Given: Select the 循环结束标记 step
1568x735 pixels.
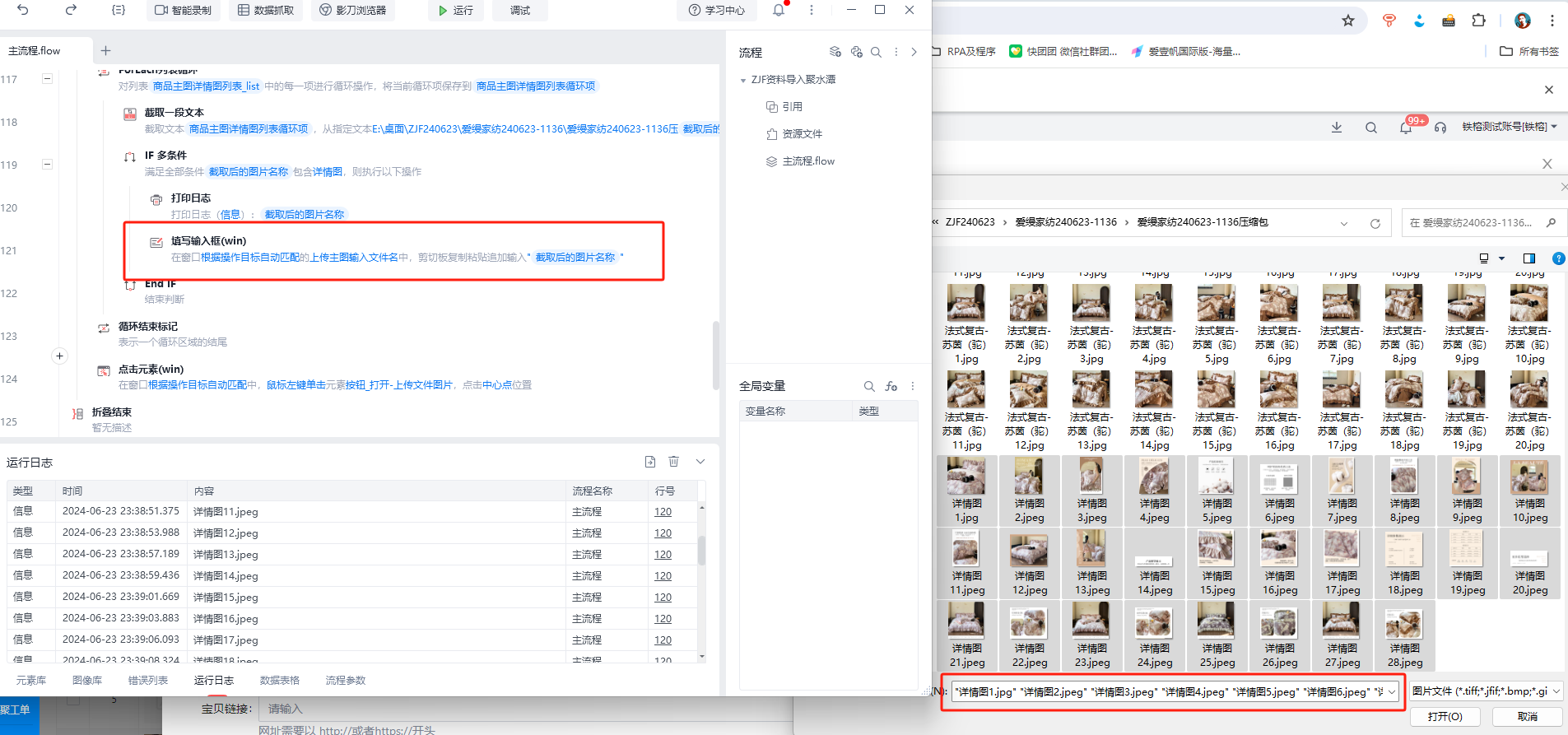Looking at the screenshot, I should (148, 327).
